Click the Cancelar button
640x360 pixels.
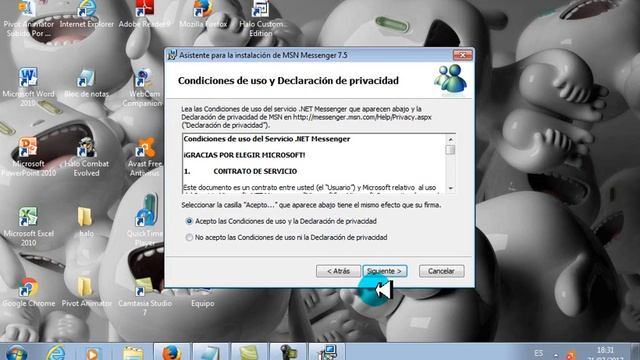tap(441, 271)
